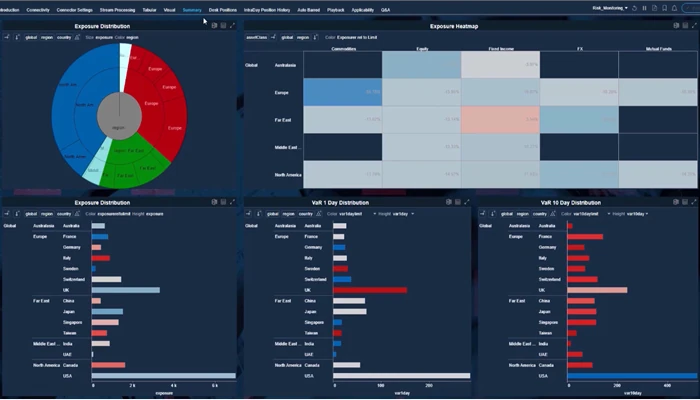Click the 'global' chip in sunburst toolbar

point(31,38)
